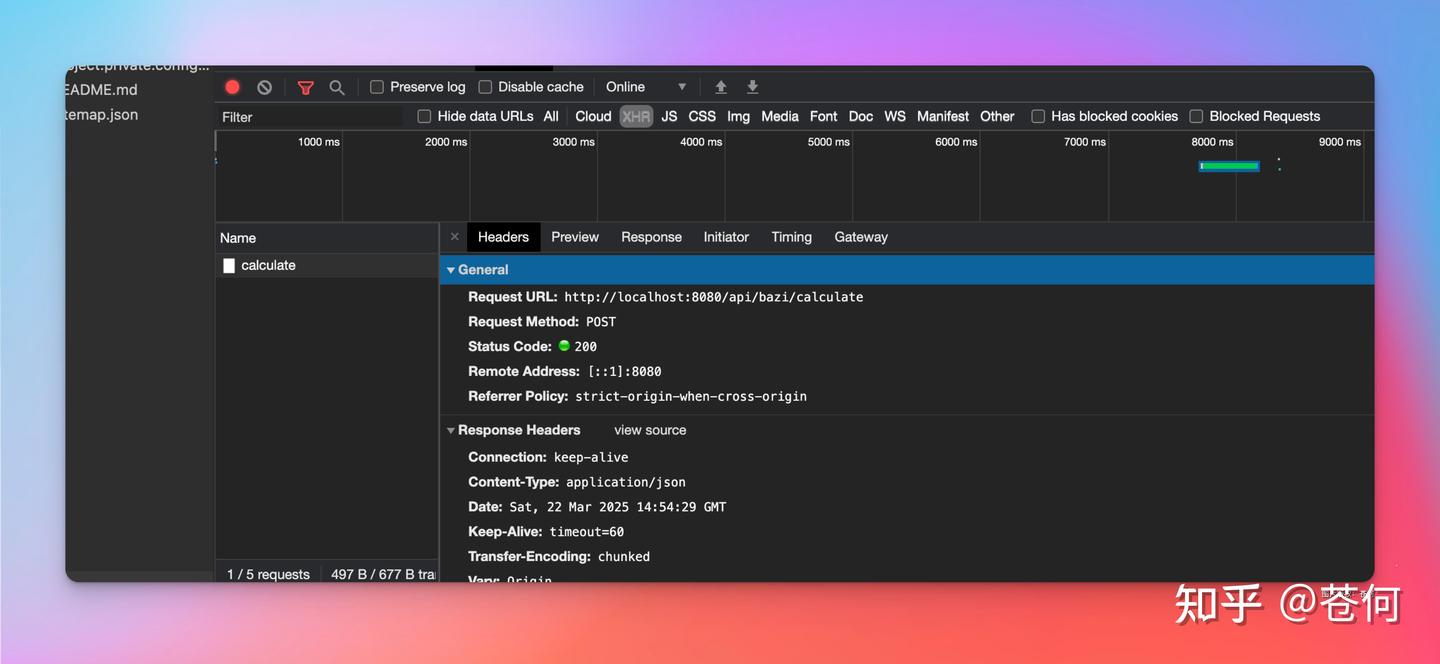Enable the Disable cache checkbox

[485, 87]
